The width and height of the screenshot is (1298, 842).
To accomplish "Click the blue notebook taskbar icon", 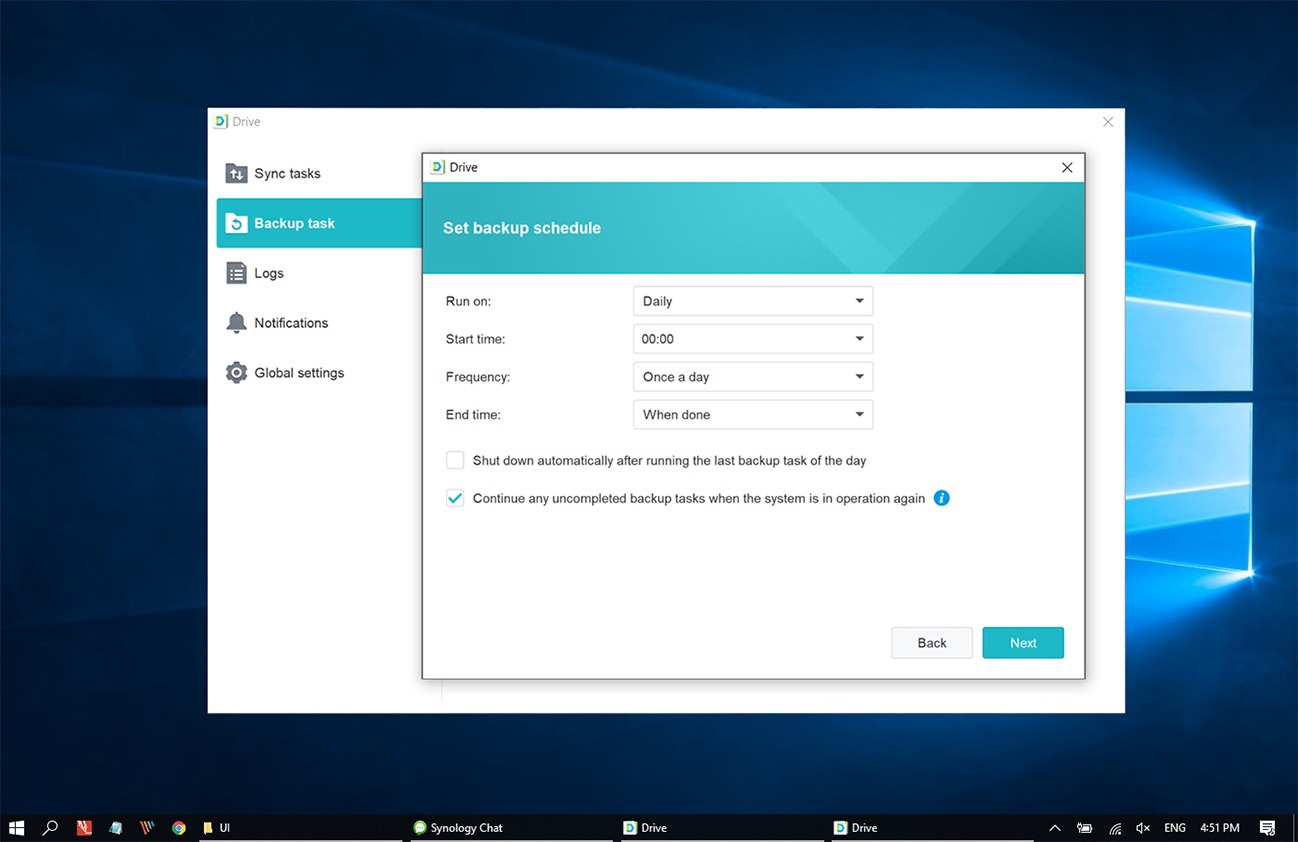I will point(116,828).
